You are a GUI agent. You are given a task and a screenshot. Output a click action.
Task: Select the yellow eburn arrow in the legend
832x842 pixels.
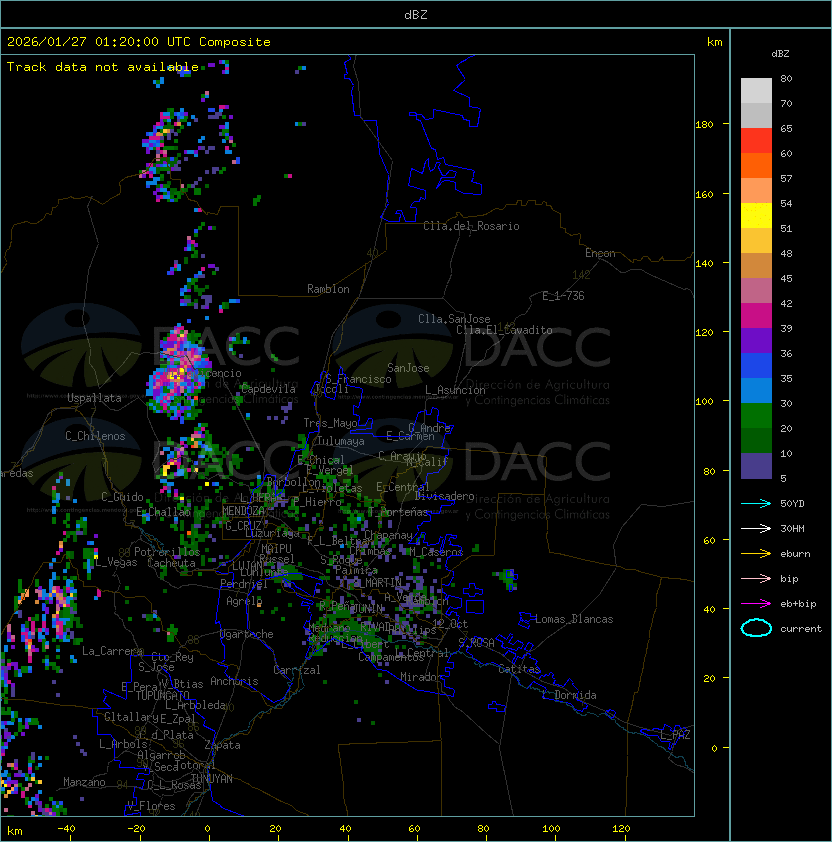coord(756,554)
